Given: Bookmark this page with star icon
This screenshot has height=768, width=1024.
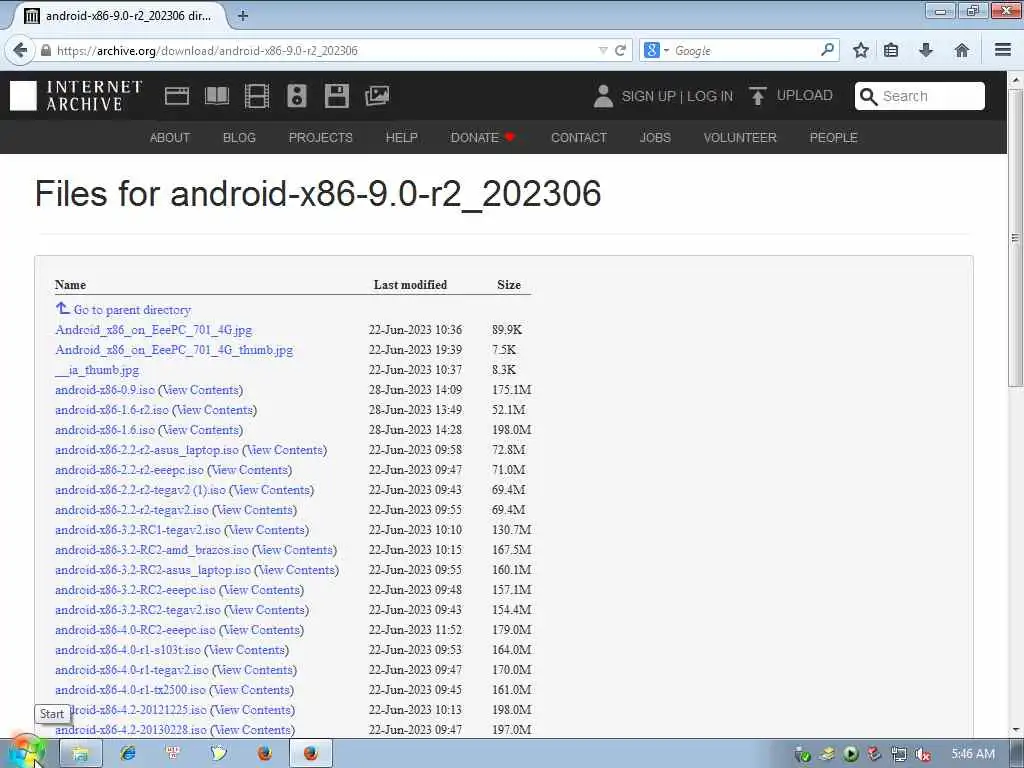Looking at the screenshot, I should click(x=861, y=50).
